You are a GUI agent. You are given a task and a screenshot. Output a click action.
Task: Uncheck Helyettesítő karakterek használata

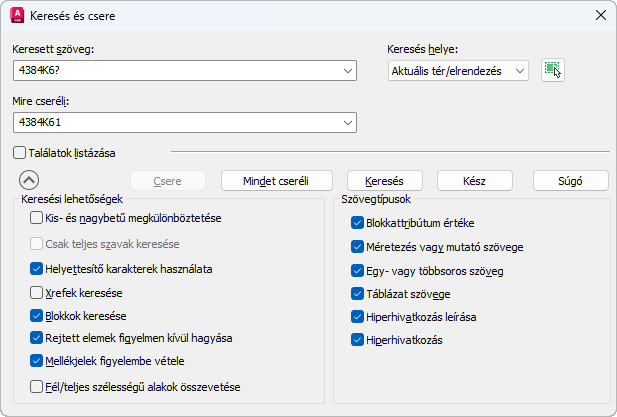pyautogui.click(x=37, y=269)
